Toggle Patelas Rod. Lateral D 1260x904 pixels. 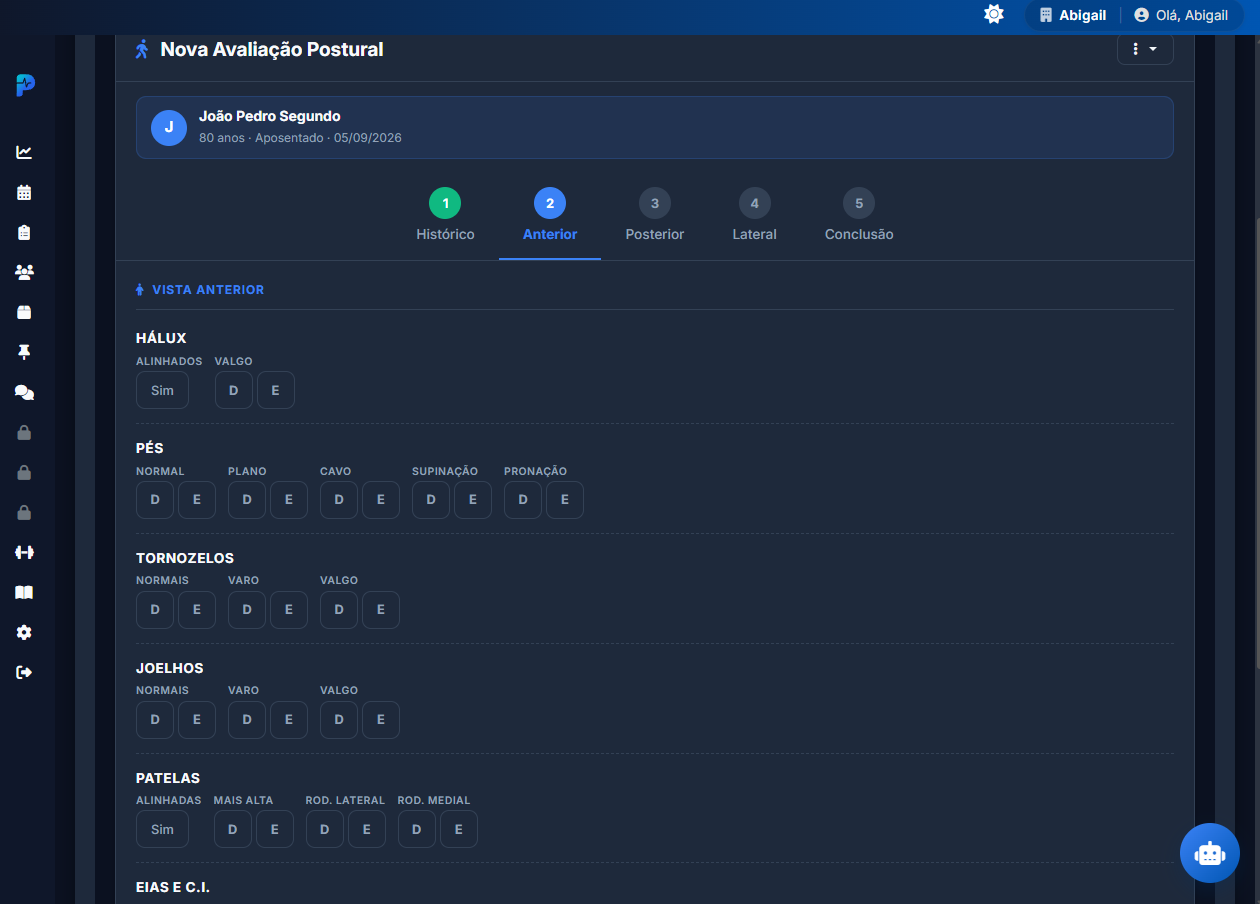coord(325,829)
